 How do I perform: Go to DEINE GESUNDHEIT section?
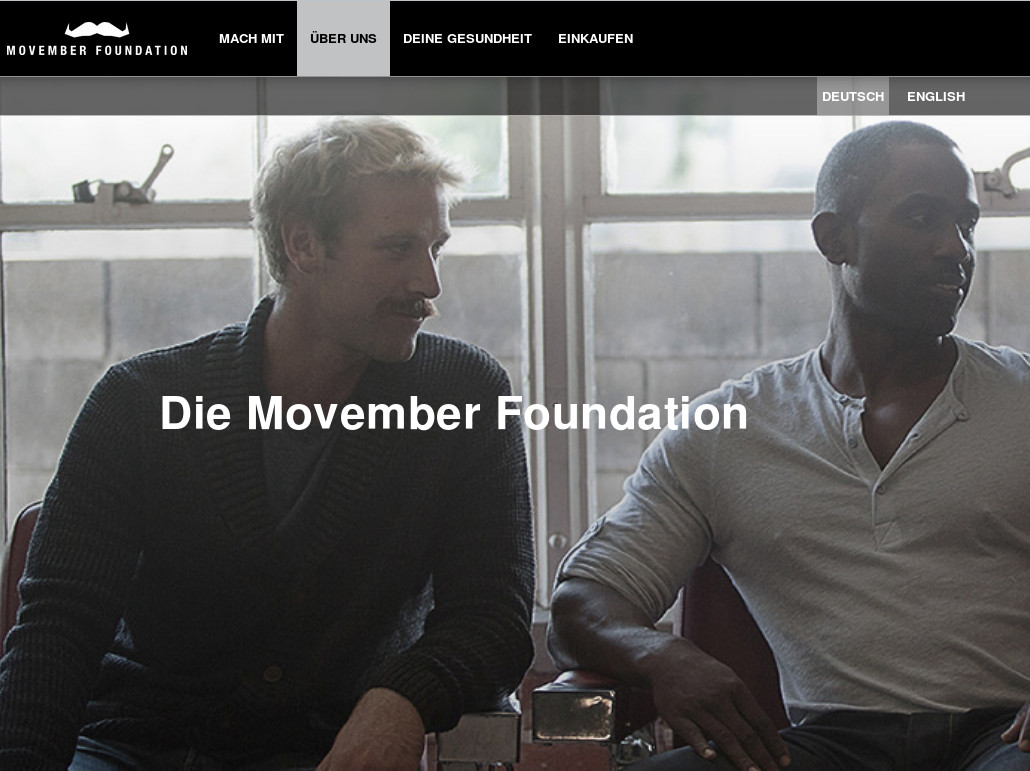(x=468, y=39)
